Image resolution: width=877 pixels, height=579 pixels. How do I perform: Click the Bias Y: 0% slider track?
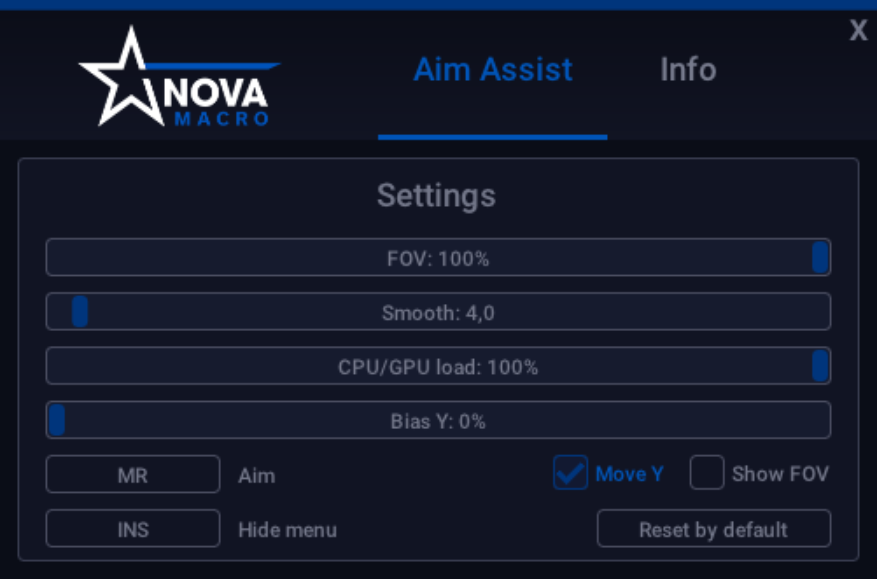438,420
